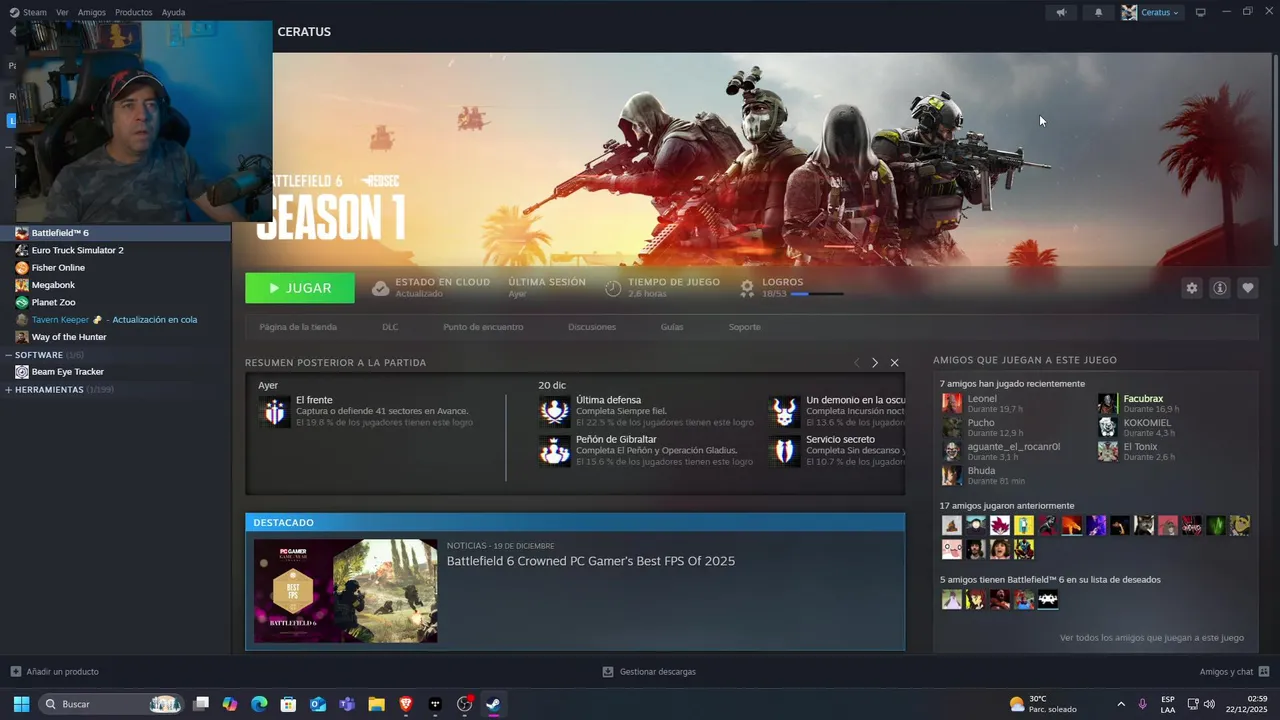Click the Logros achievements progress bar

[x=816, y=294]
